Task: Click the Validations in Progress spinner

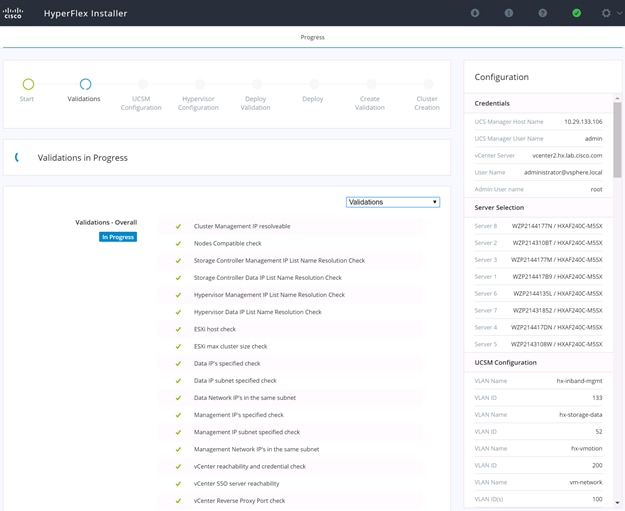Action: click(x=17, y=157)
